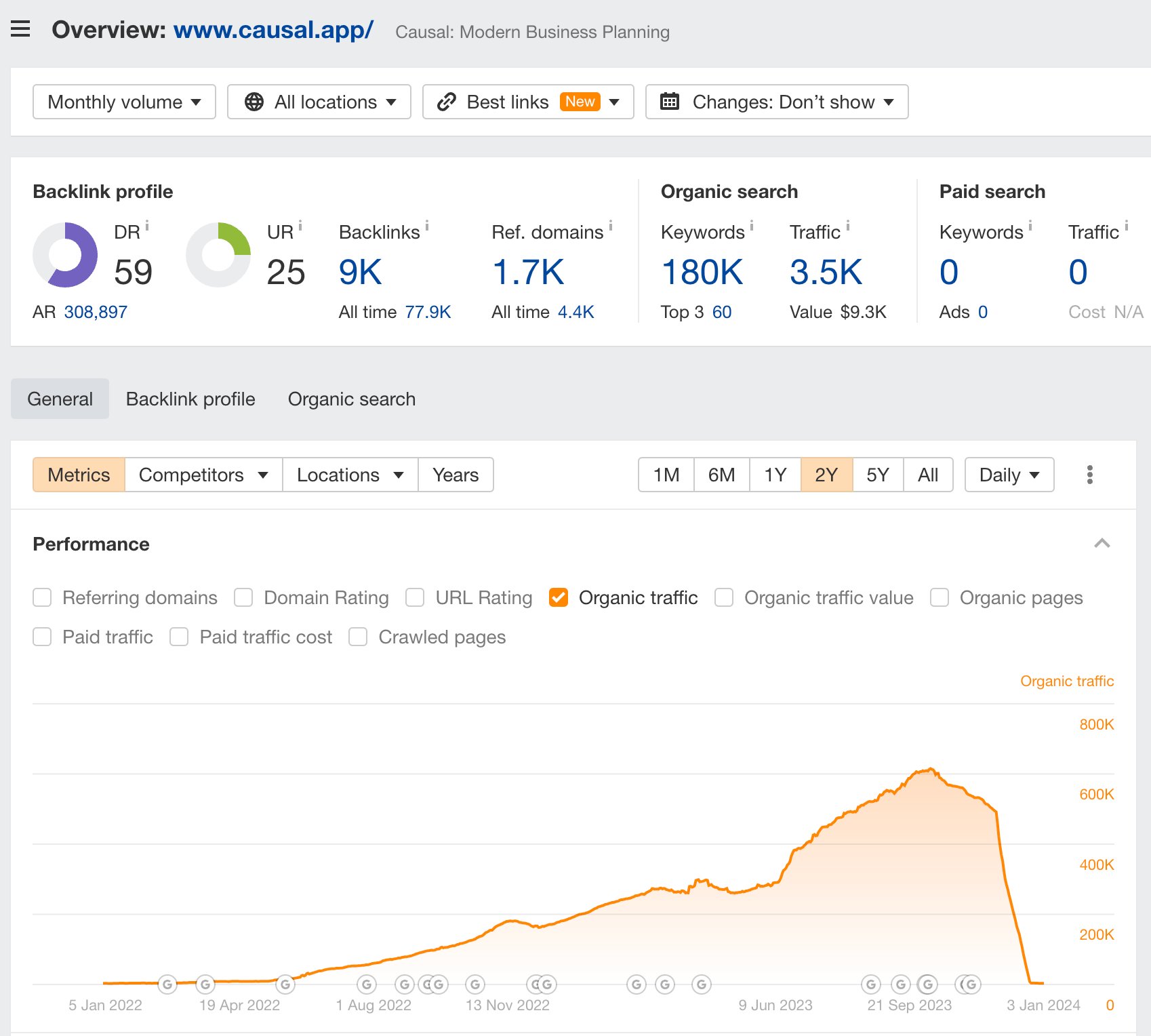
Task: Open Best links dropdown
Action: [528, 102]
